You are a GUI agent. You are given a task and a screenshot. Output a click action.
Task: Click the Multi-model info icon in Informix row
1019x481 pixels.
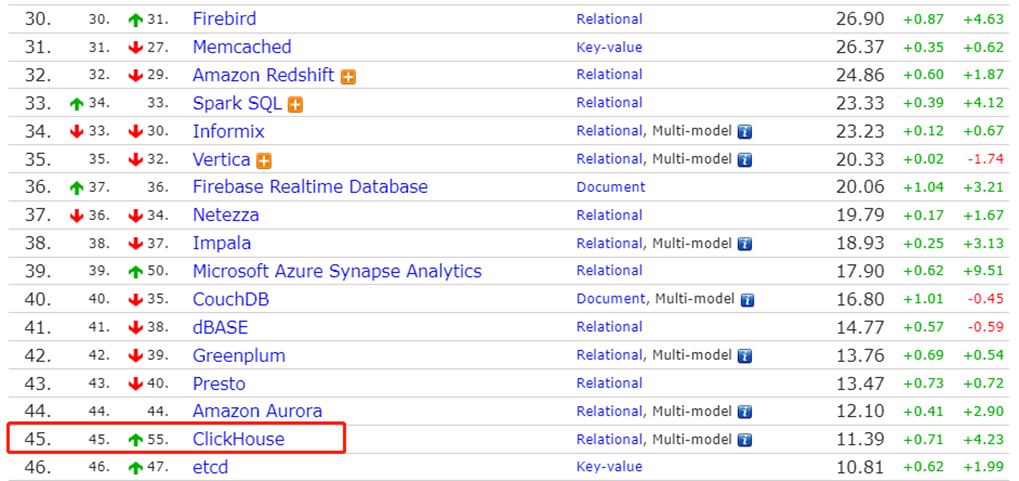coord(745,132)
